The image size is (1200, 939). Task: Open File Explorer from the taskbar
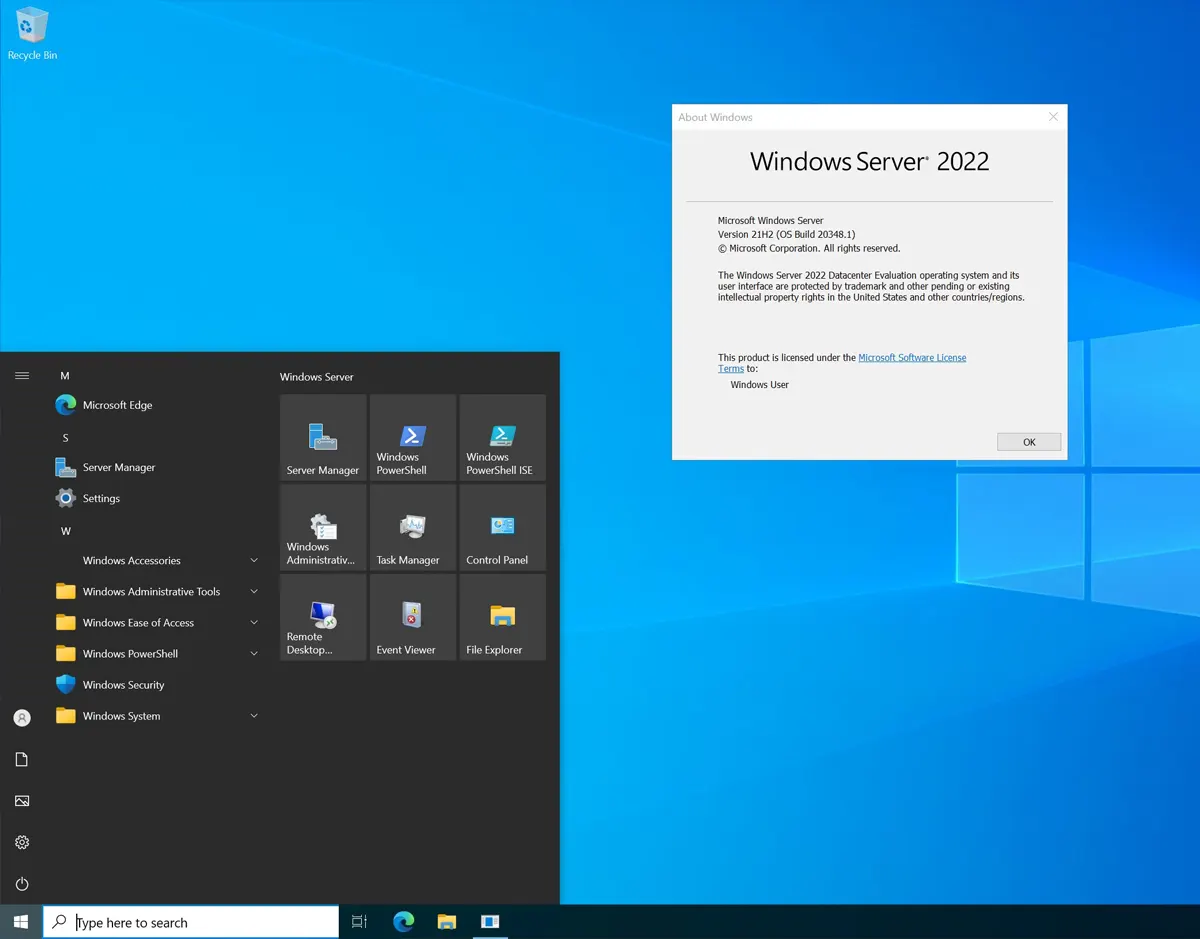pyautogui.click(x=447, y=922)
